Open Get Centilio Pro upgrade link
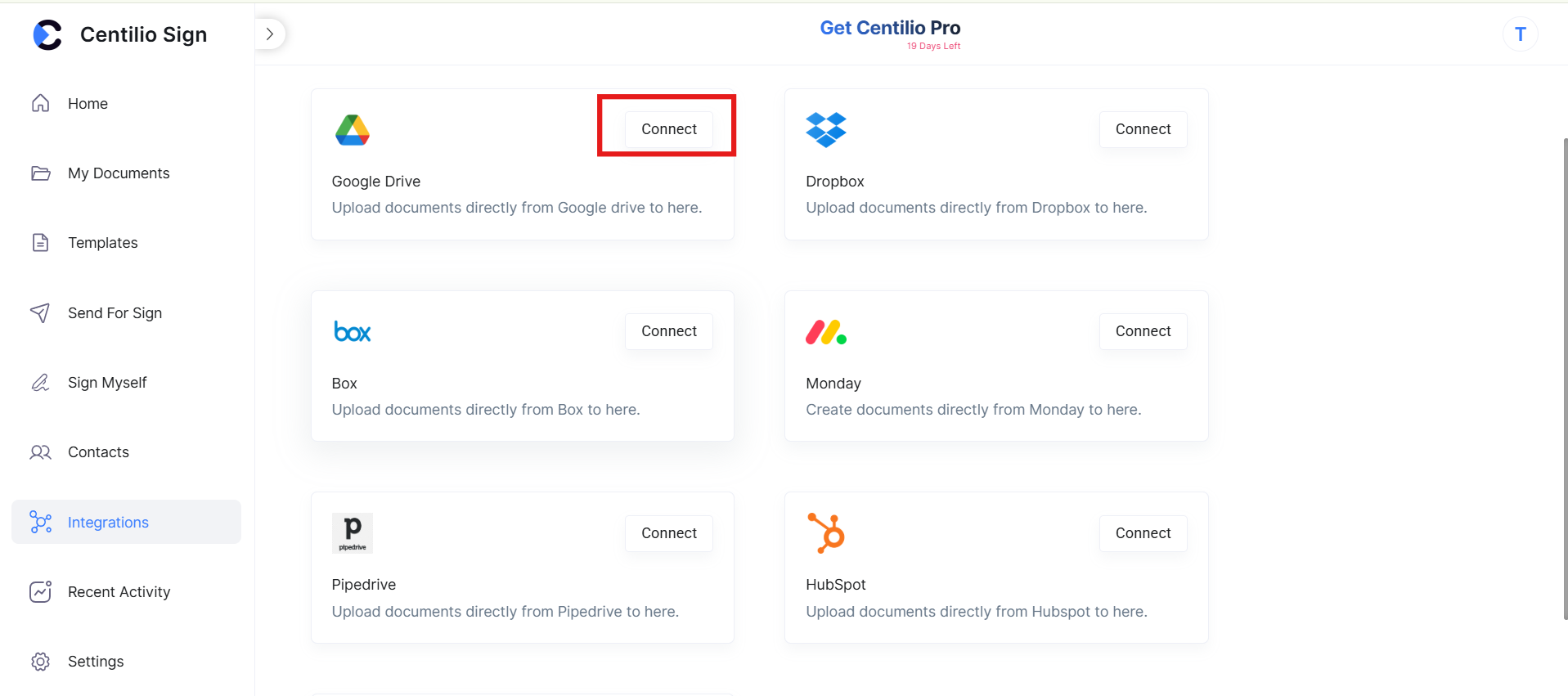 pyautogui.click(x=889, y=27)
